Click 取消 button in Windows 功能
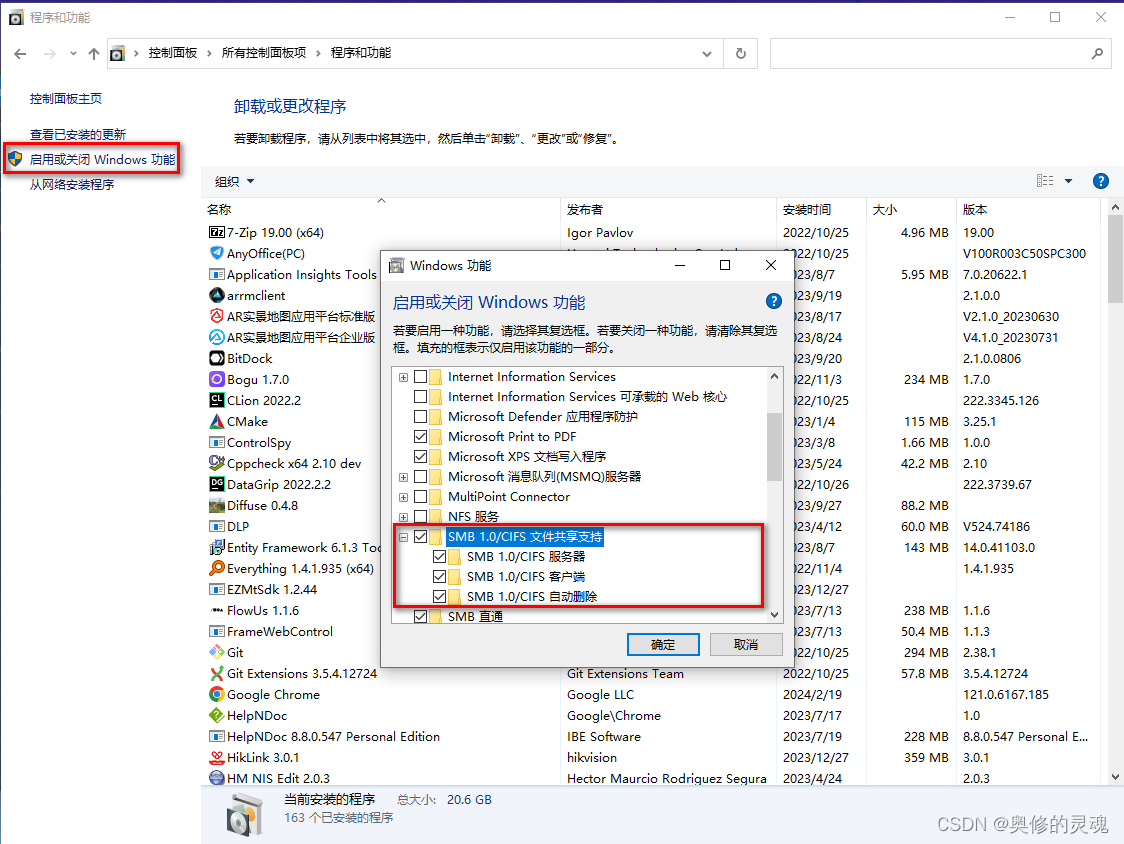This screenshot has width=1124, height=844. coord(746,645)
